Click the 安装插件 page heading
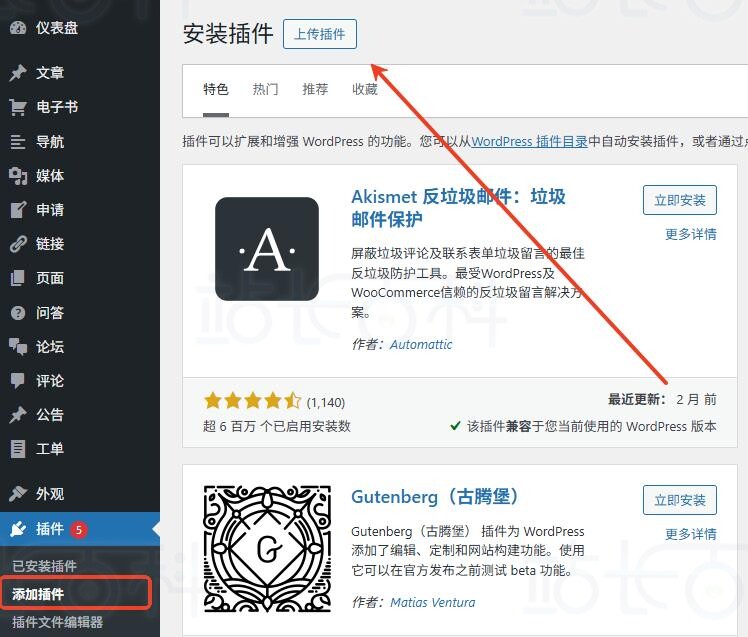The width and height of the screenshot is (748, 637). pos(228,34)
